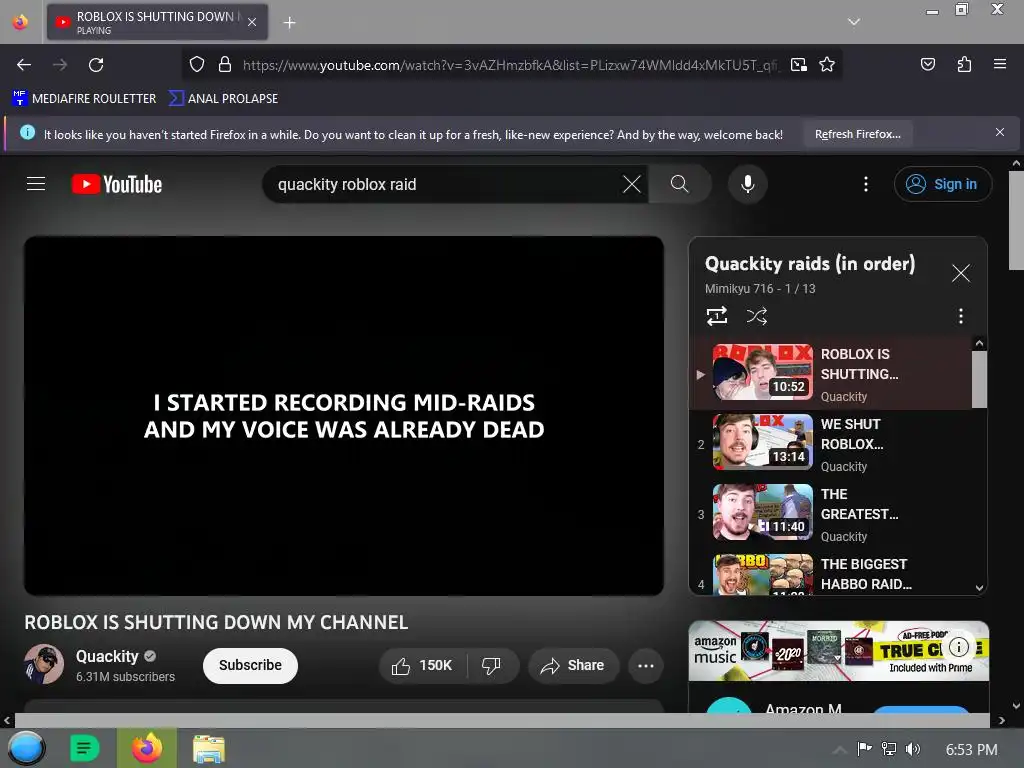Click the video title ROBLOX IS SHUTTING DOWN MY CHANNEL
Screen dimensions: 1024x768
coord(216,622)
